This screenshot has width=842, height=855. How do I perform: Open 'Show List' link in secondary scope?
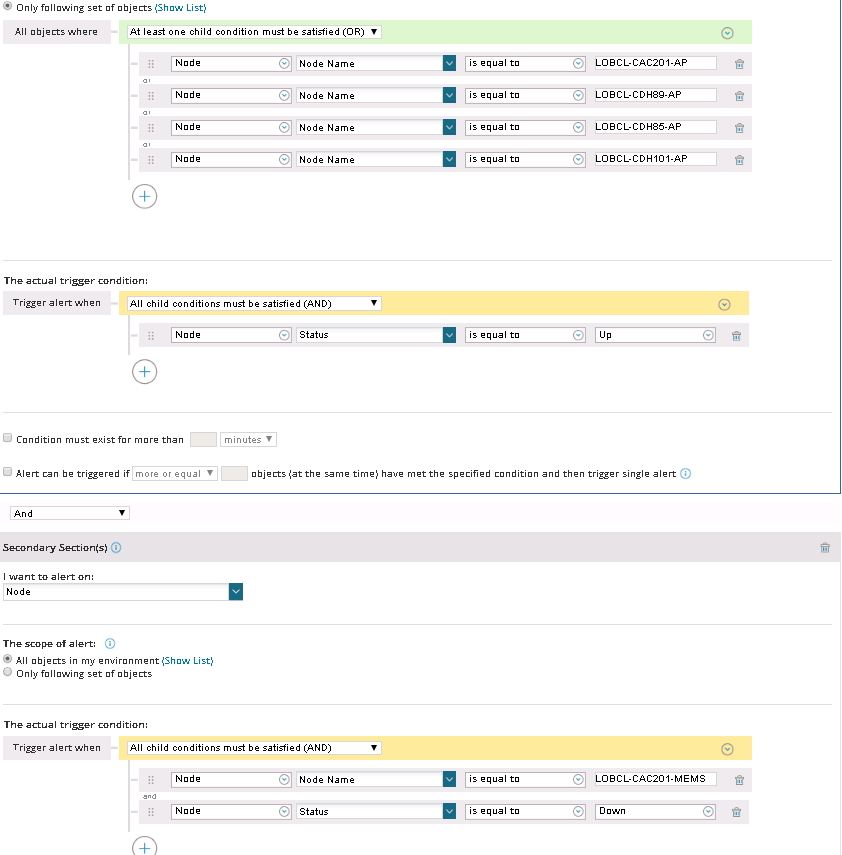pyautogui.click(x=187, y=660)
